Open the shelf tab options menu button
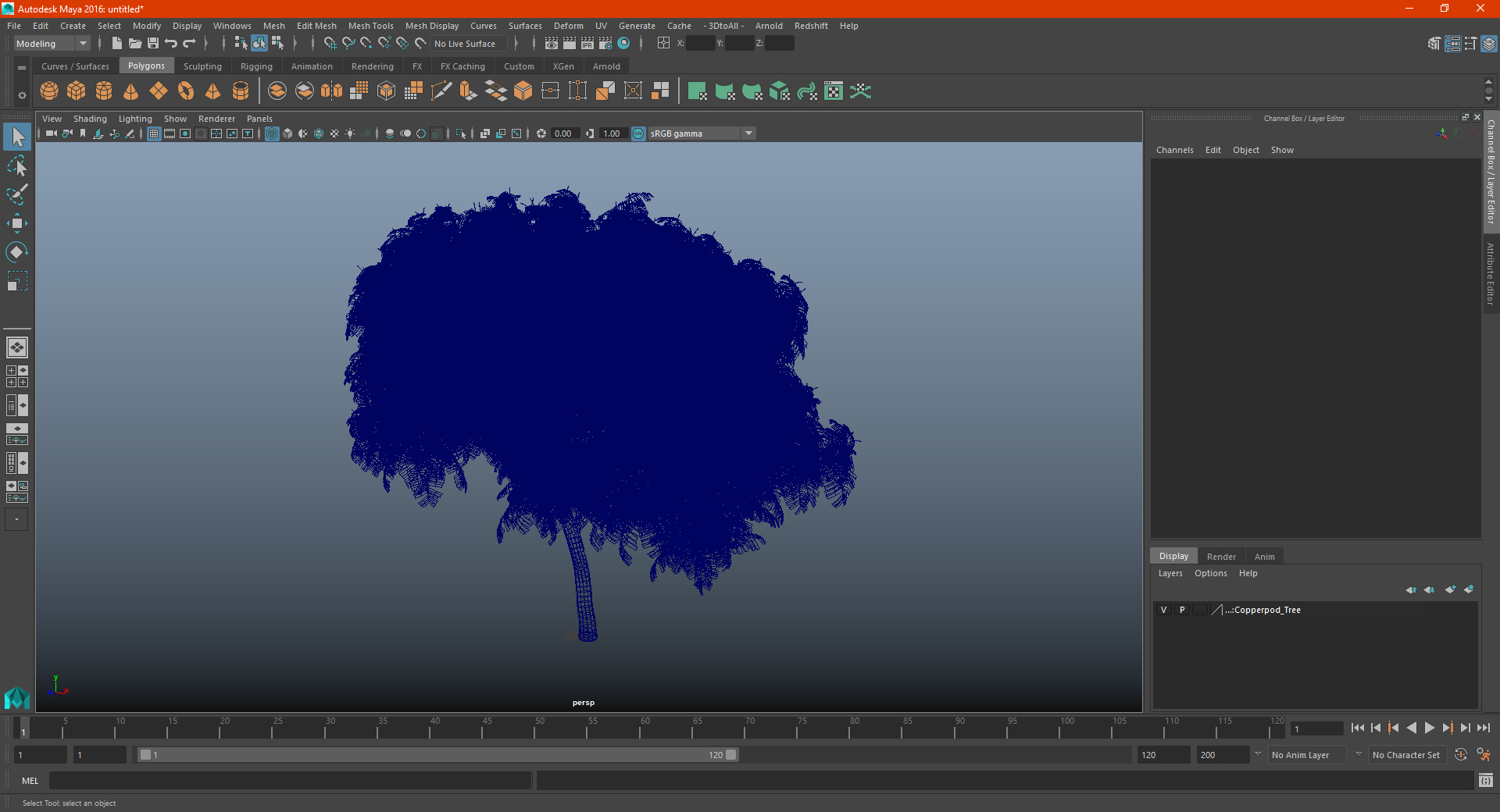The width and height of the screenshot is (1500, 812). [22, 68]
